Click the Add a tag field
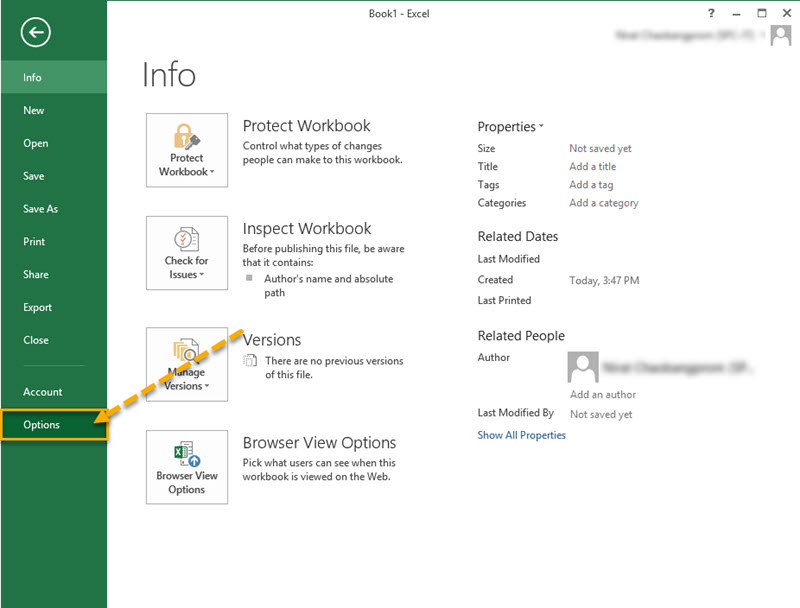The height and width of the screenshot is (608, 800). tap(591, 185)
